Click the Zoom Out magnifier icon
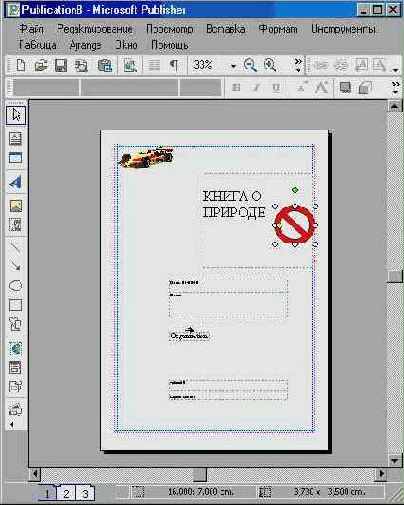This screenshot has width=404, height=505. pos(250,65)
